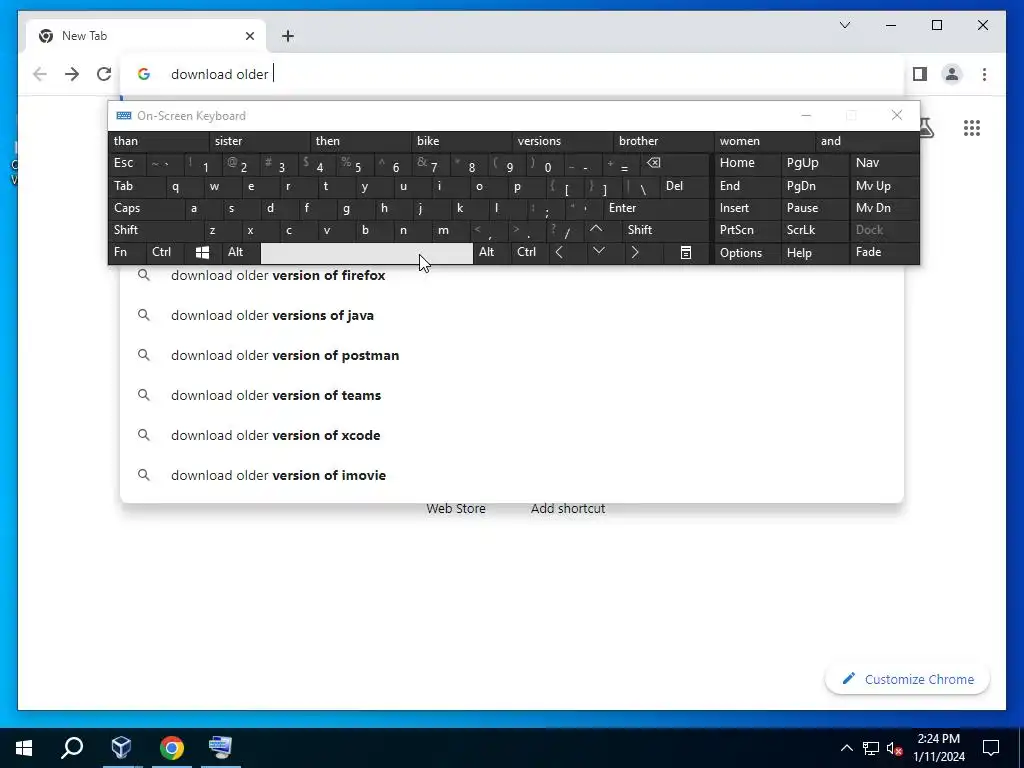The width and height of the screenshot is (1024, 768).
Task: Open the VirtualBox taskbar icon
Action: [121, 748]
